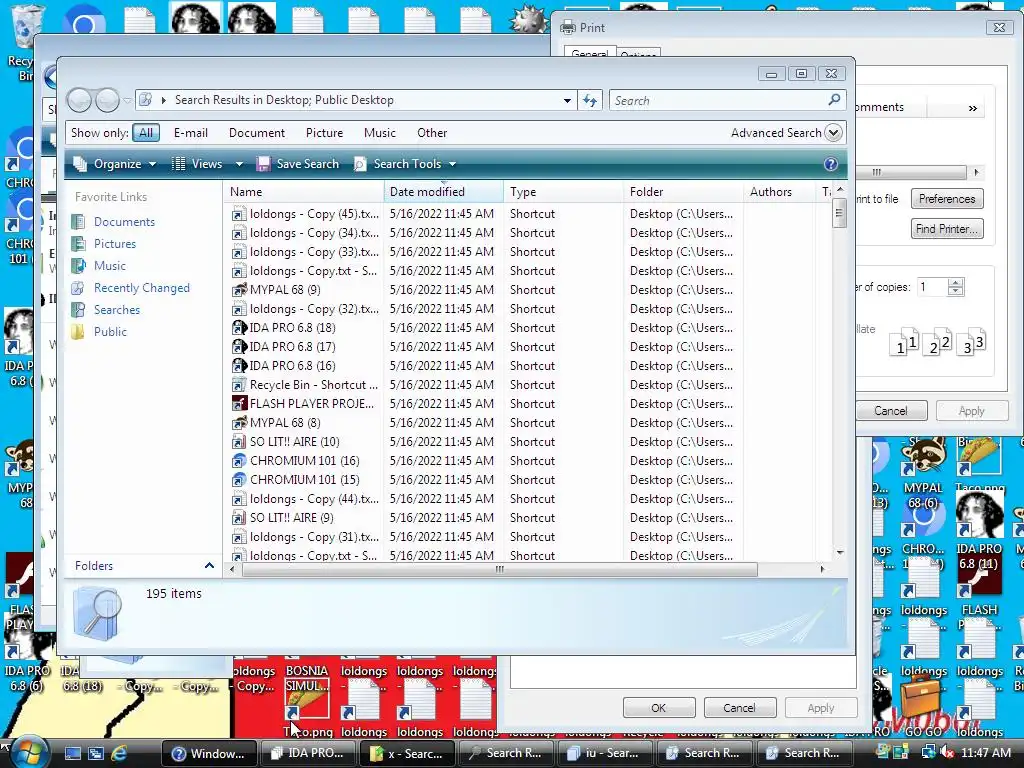Click the OK button in lower dialog

pyautogui.click(x=658, y=708)
